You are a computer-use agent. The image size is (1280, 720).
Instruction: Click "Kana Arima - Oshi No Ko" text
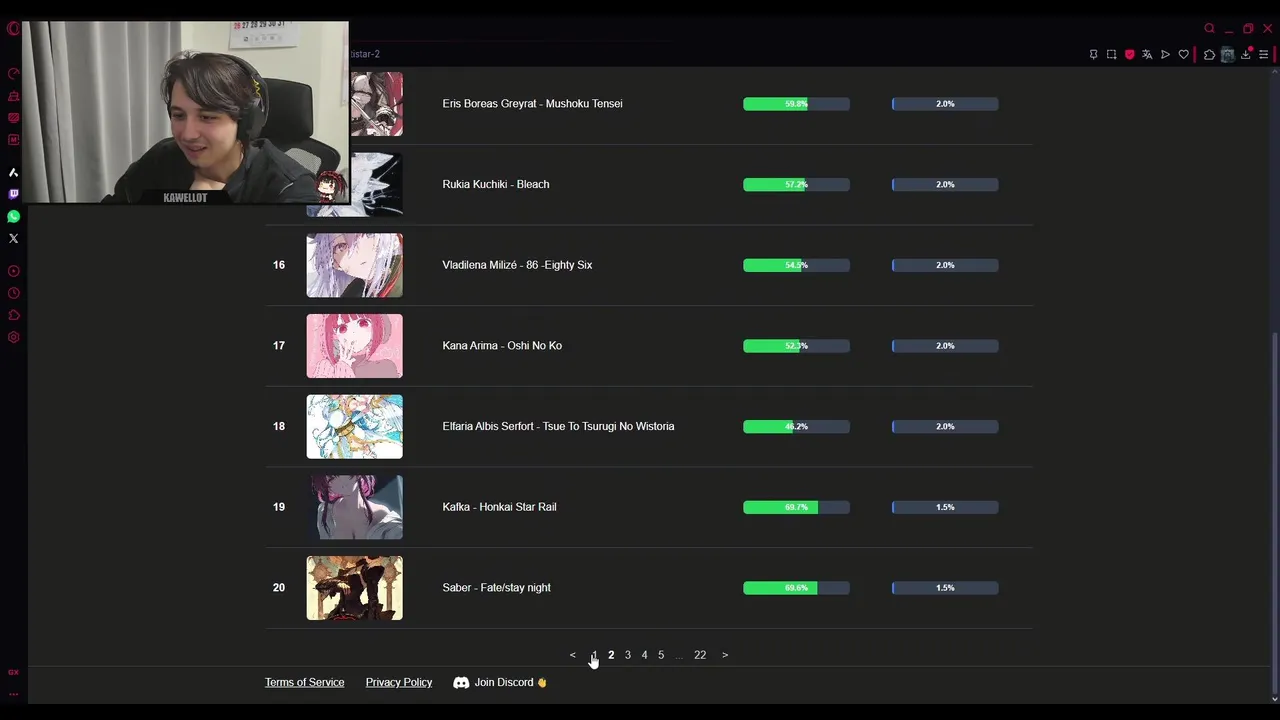click(502, 346)
